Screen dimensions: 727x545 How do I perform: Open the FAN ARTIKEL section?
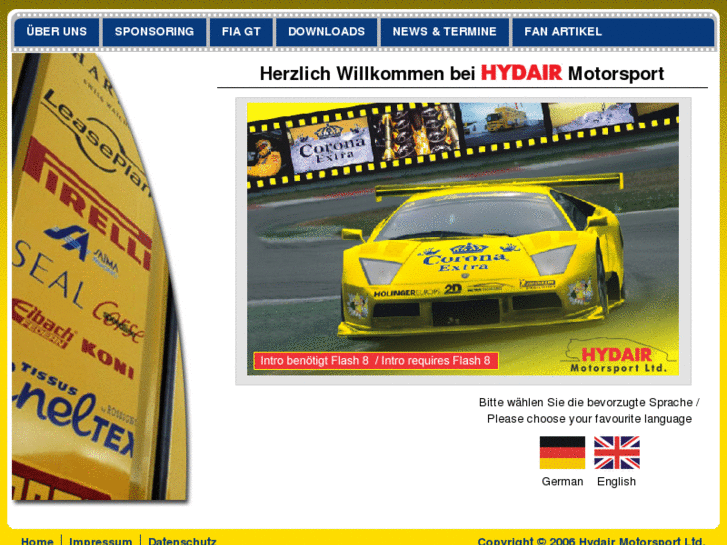[563, 32]
